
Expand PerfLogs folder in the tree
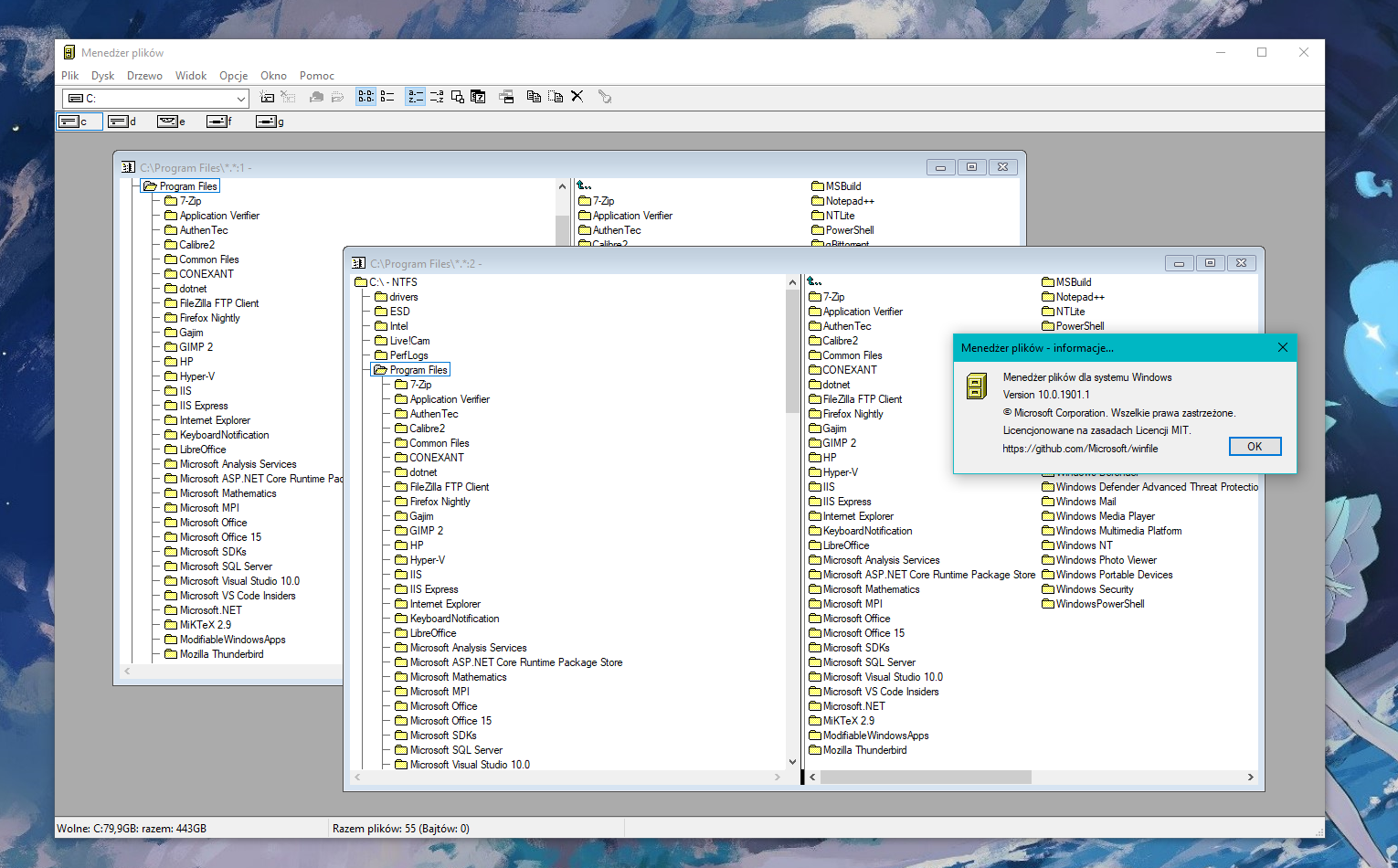(x=408, y=355)
